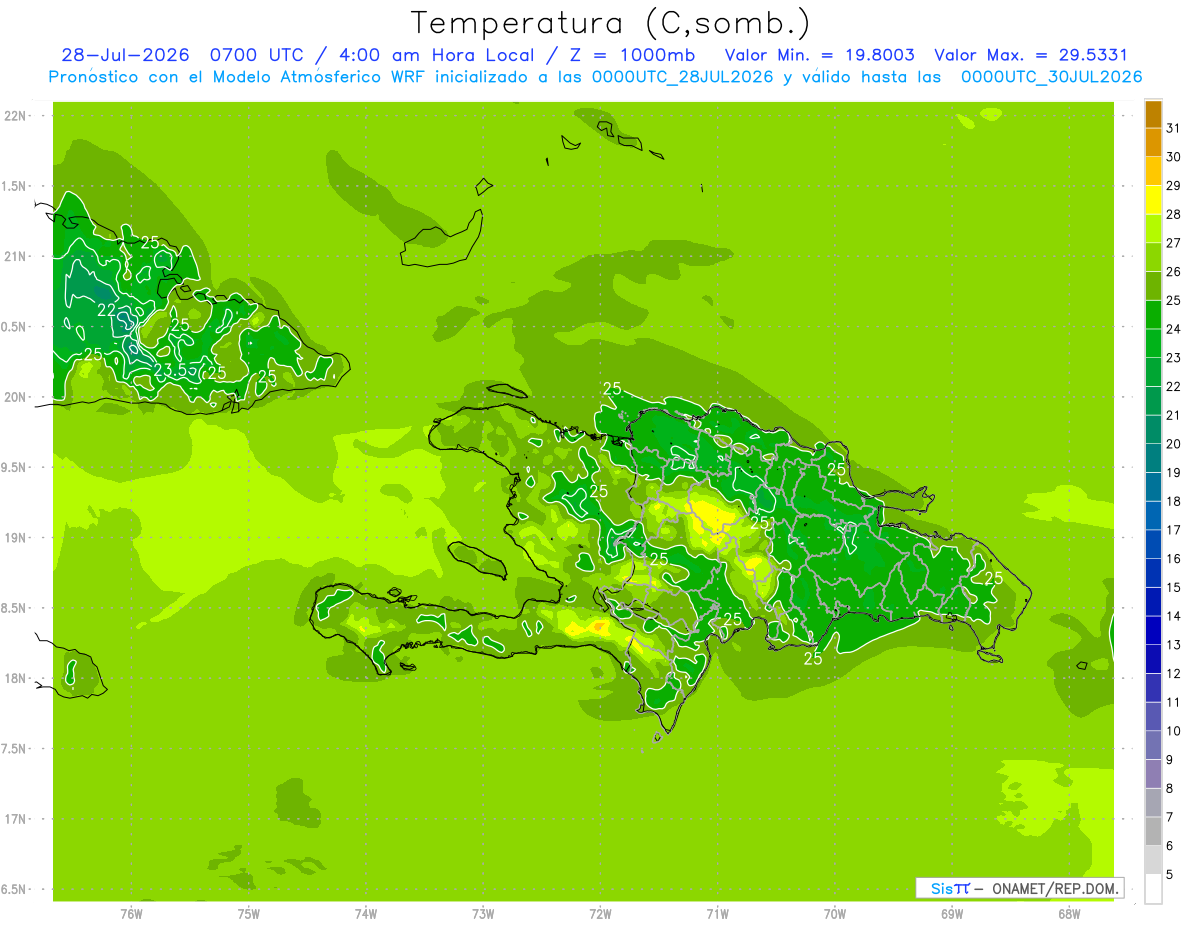The image size is (1200, 927).
Task: Click the teal 19–20 band in the color scale
Action: click(x=1153, y=458)
